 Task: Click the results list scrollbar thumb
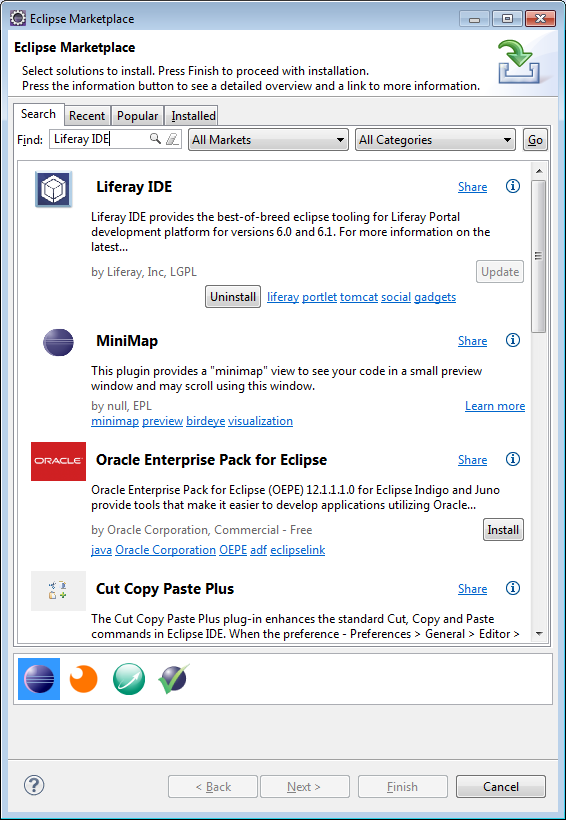(538, 256)
